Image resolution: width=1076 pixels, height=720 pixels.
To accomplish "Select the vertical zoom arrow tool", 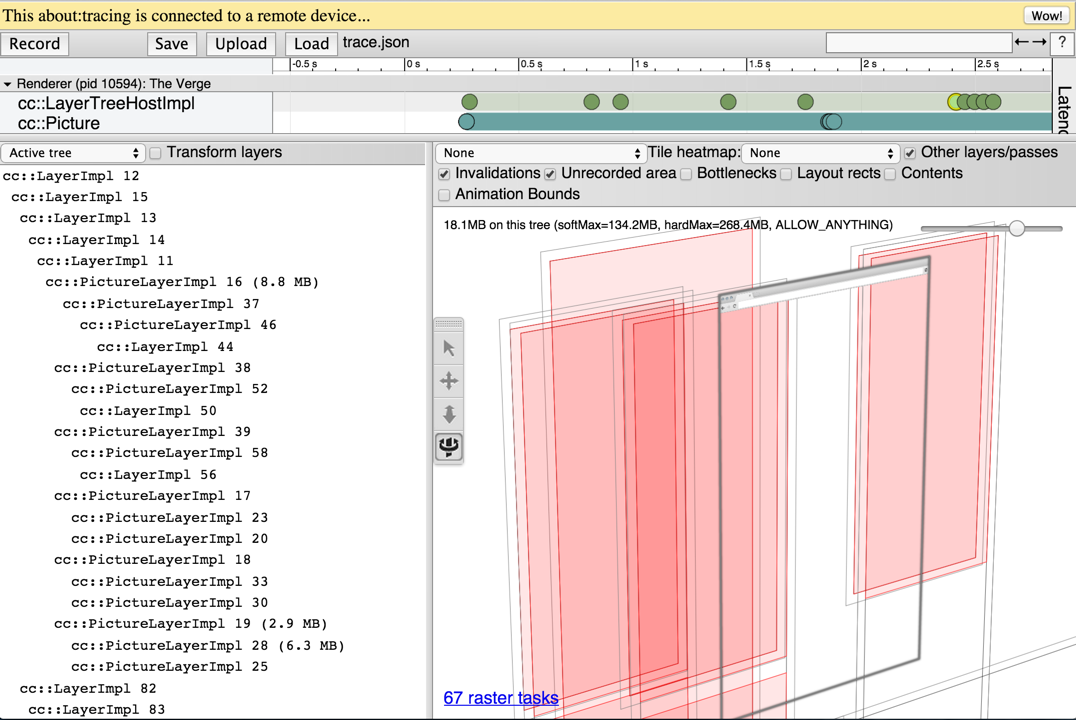I will (x=449, y=414).
